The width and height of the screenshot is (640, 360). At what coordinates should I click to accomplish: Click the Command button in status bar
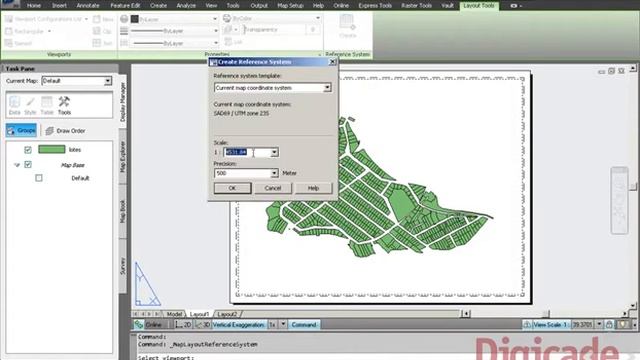304,324
